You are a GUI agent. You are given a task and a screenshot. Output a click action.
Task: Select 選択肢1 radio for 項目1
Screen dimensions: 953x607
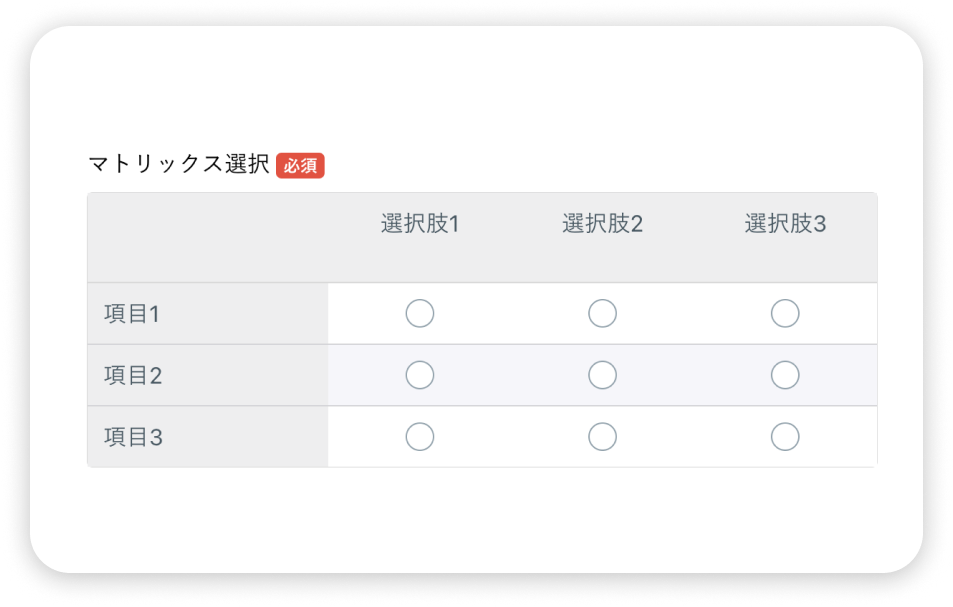pyautogui.click(x=420, y=314)
